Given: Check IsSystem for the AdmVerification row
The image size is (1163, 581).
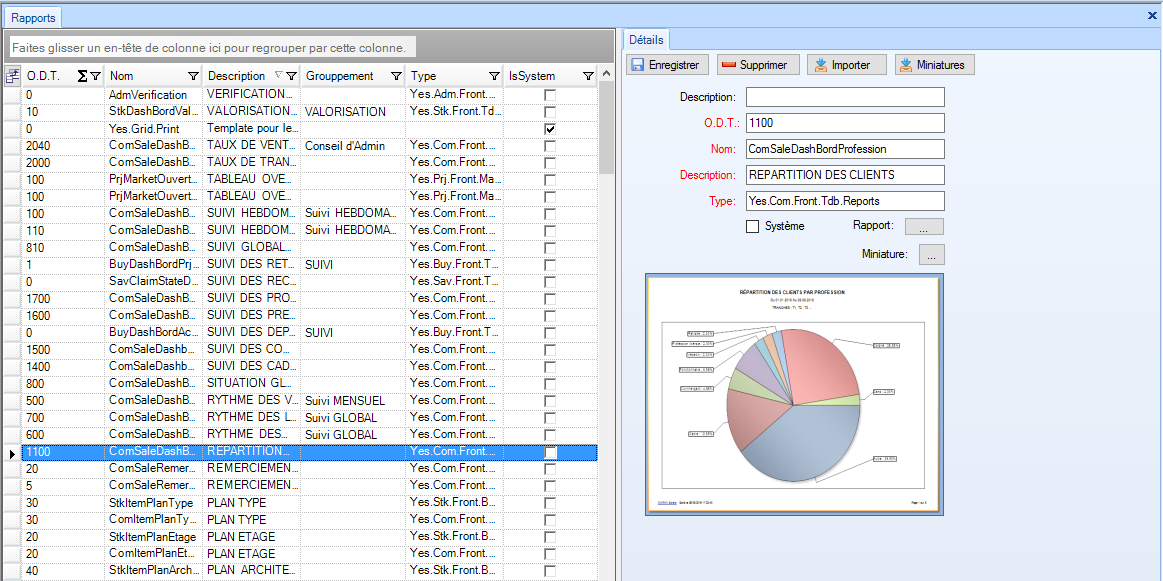Looking at the screenshot, I should tap(550, 95).
